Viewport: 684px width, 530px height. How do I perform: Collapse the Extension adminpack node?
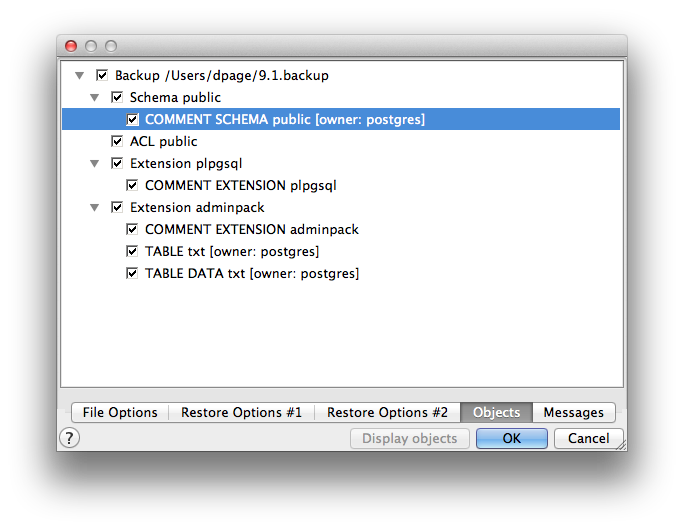coord(94,208)
